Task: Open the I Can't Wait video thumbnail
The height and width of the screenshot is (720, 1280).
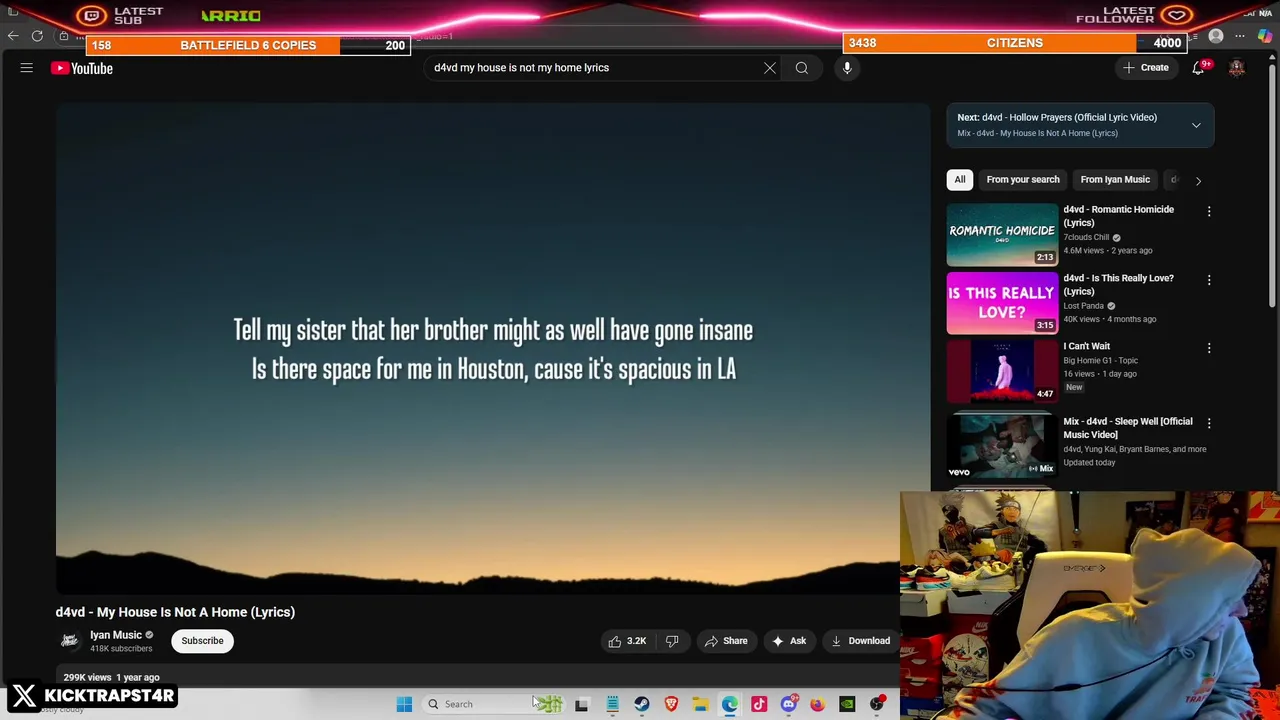Action: coord(1002,371)
